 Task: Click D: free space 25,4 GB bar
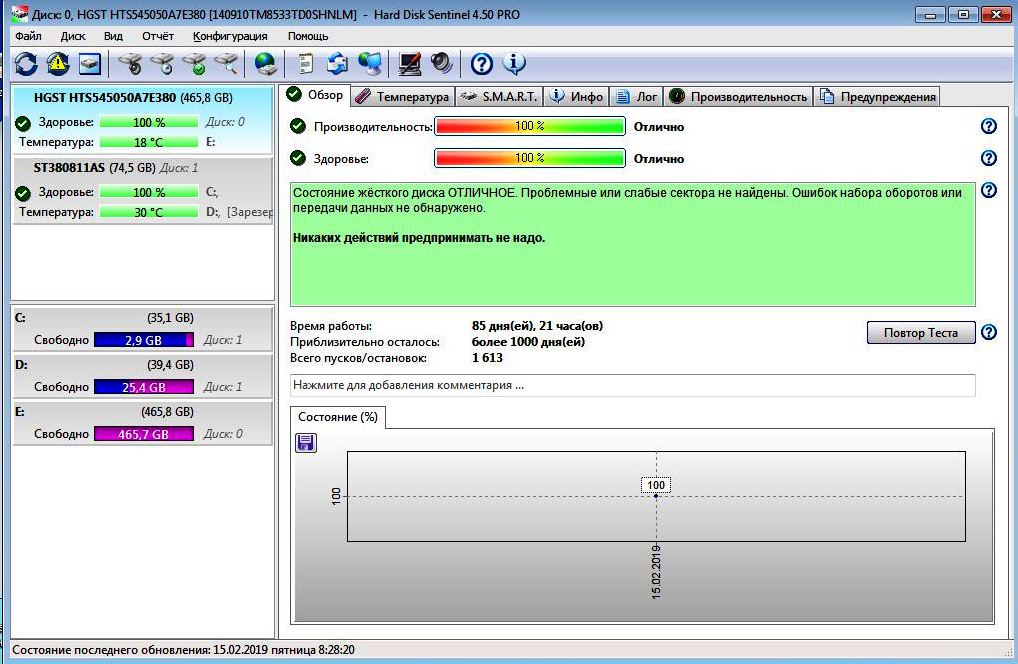point(144,387)
